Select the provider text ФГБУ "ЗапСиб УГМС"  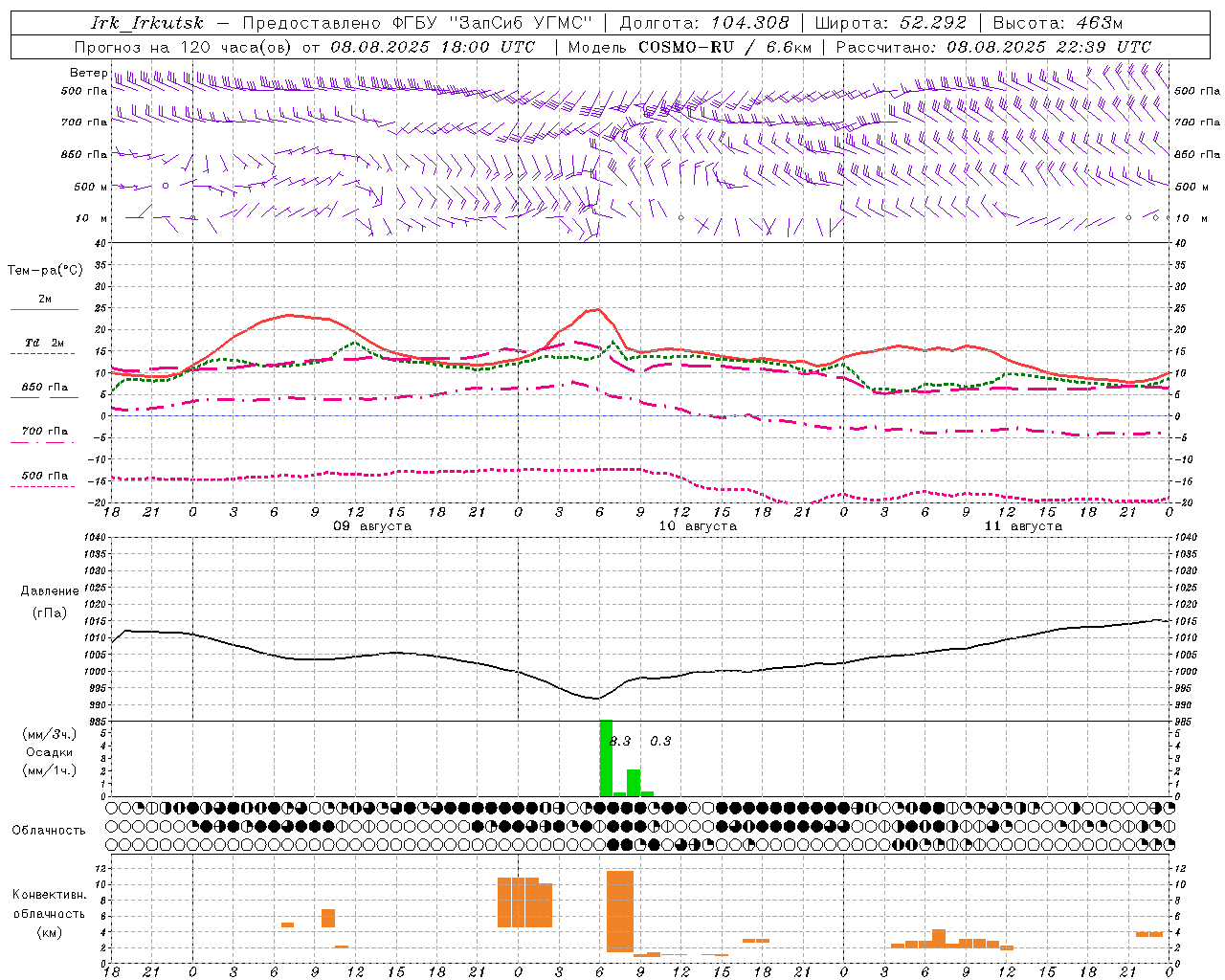point(492,23)
